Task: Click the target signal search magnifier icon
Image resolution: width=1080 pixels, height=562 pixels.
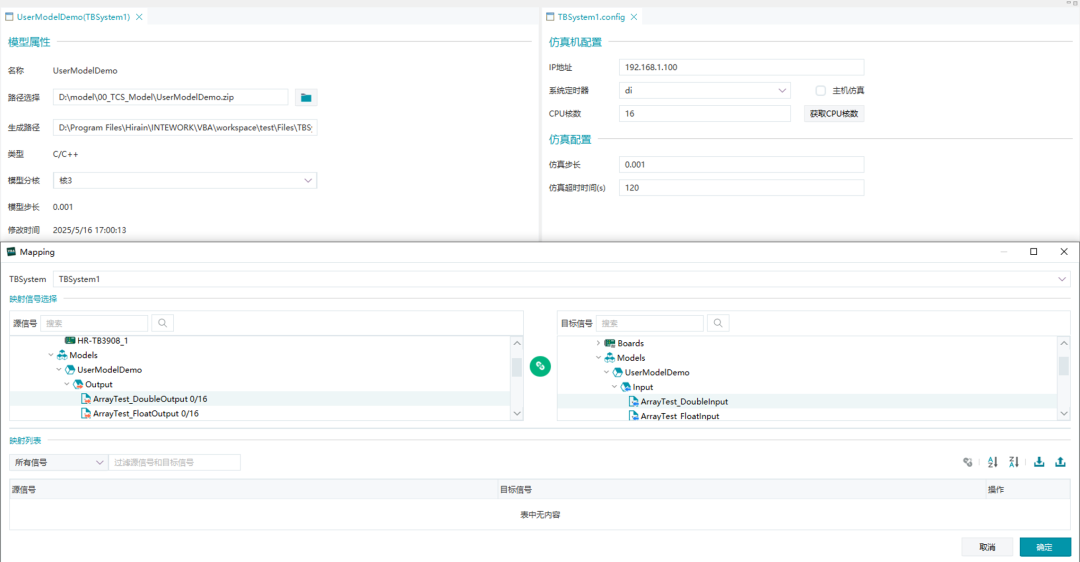Action: coord(718,323)
